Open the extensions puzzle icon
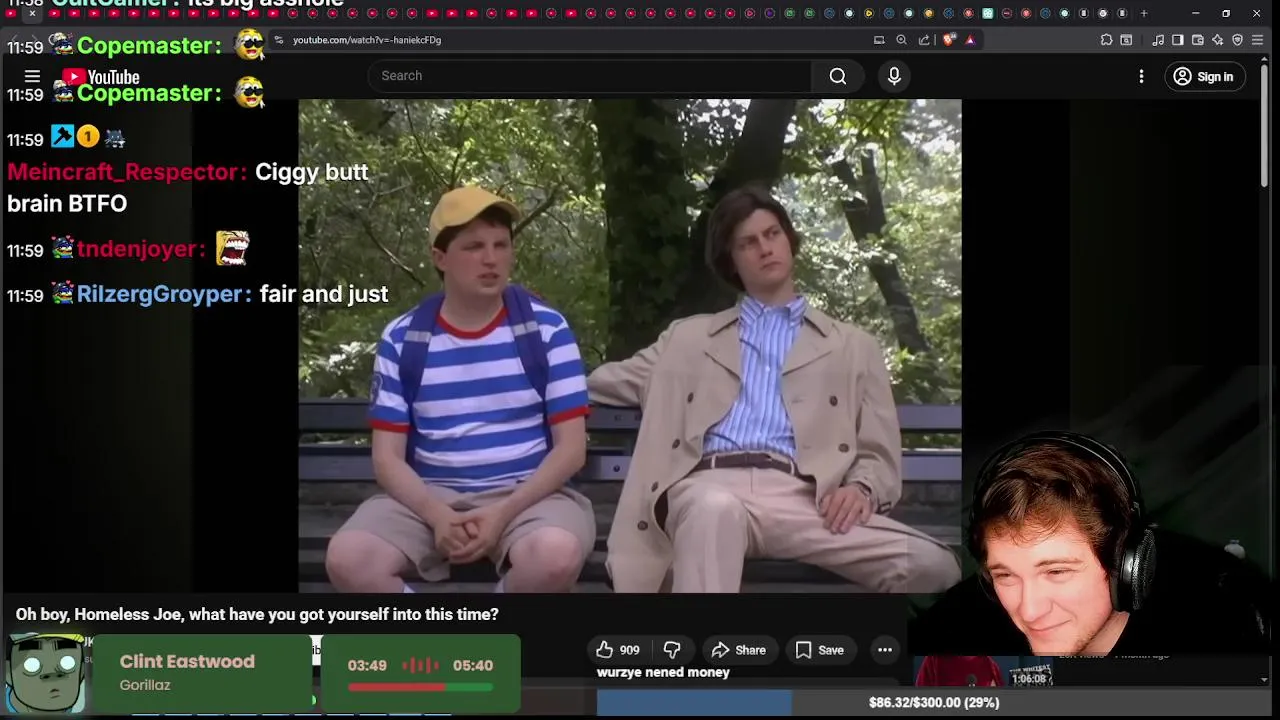This screenshot has width=1280, height=720. click(x=1106, y=40)
